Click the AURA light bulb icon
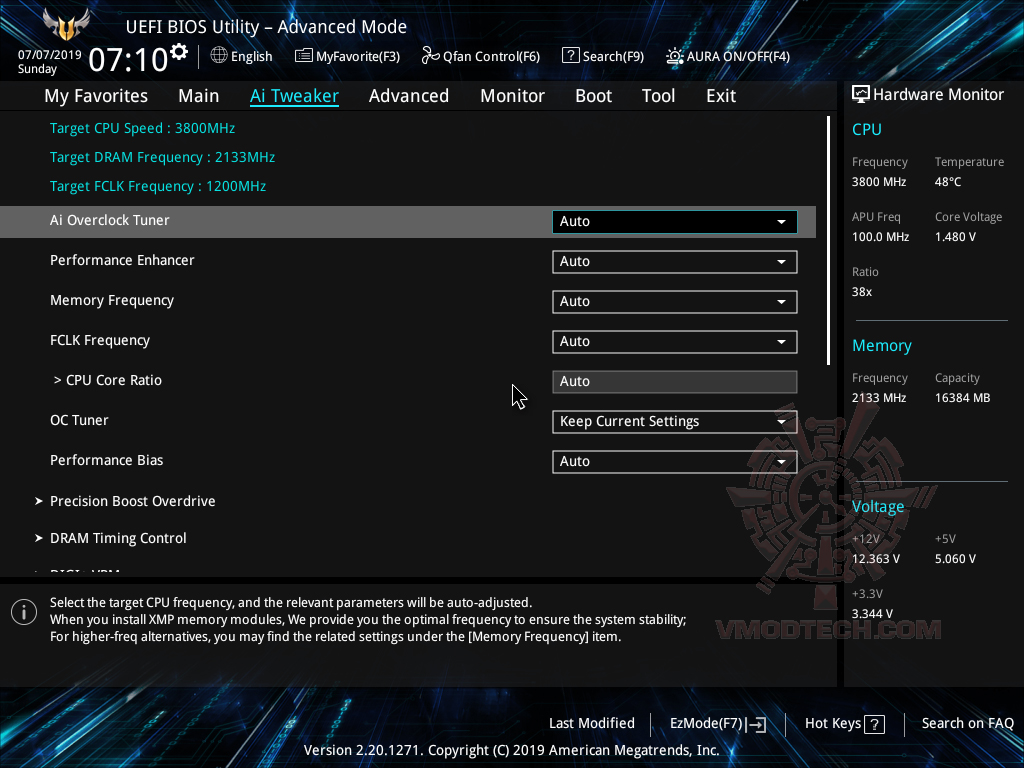 [675, 56]
